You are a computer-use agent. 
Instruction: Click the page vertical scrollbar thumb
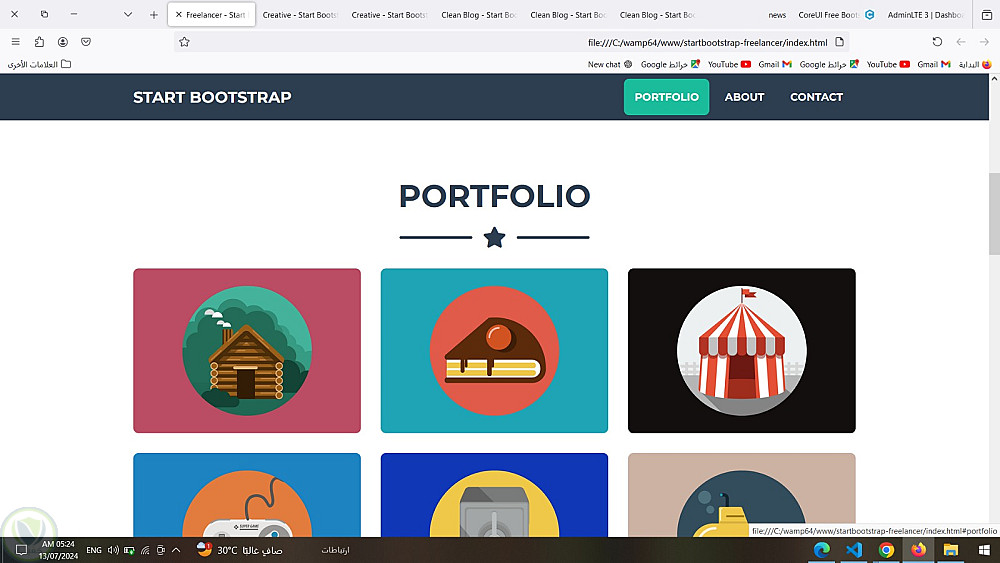pos(994,214)
